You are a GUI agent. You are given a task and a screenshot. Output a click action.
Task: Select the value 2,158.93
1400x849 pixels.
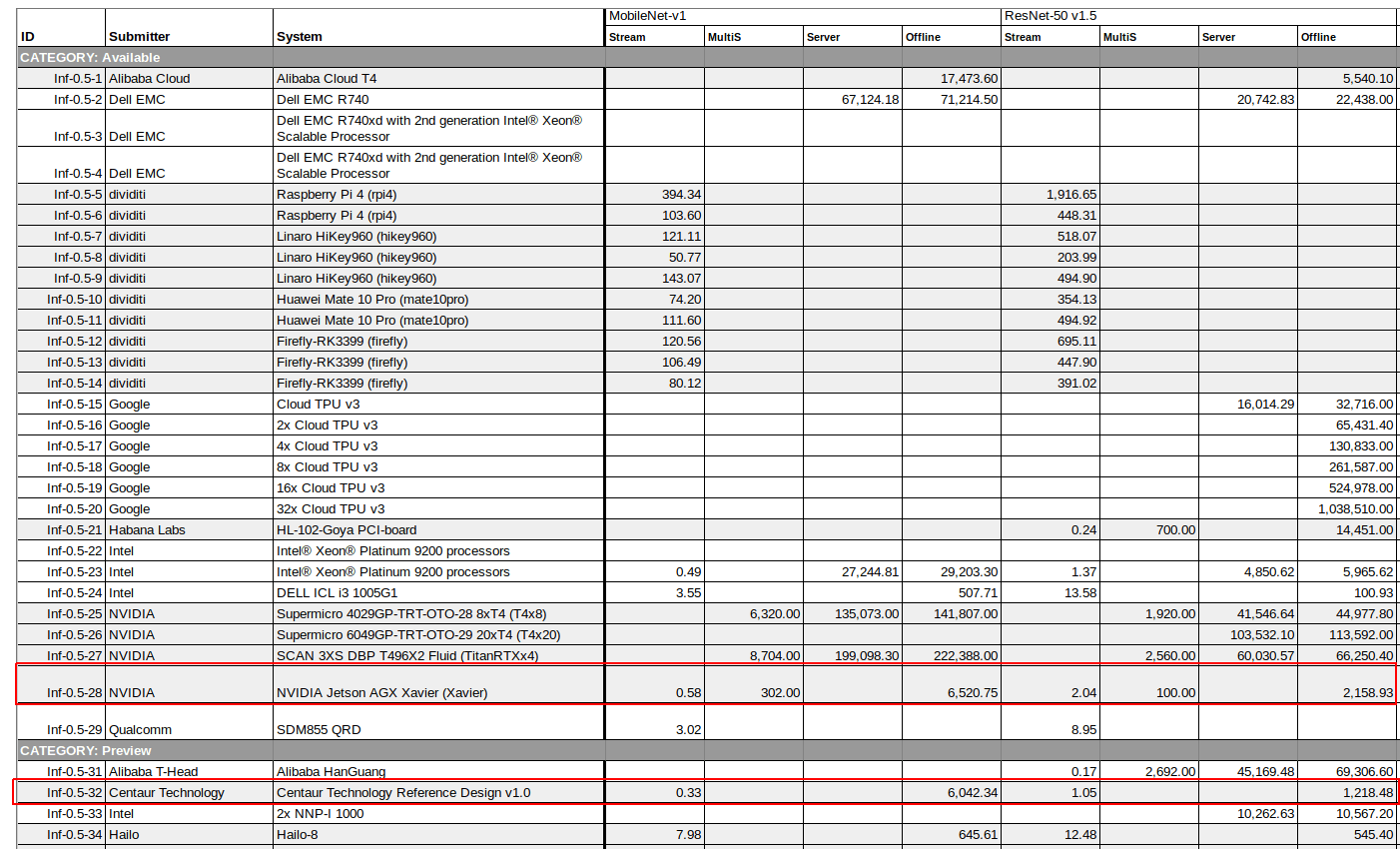(x=1368, y=693)
